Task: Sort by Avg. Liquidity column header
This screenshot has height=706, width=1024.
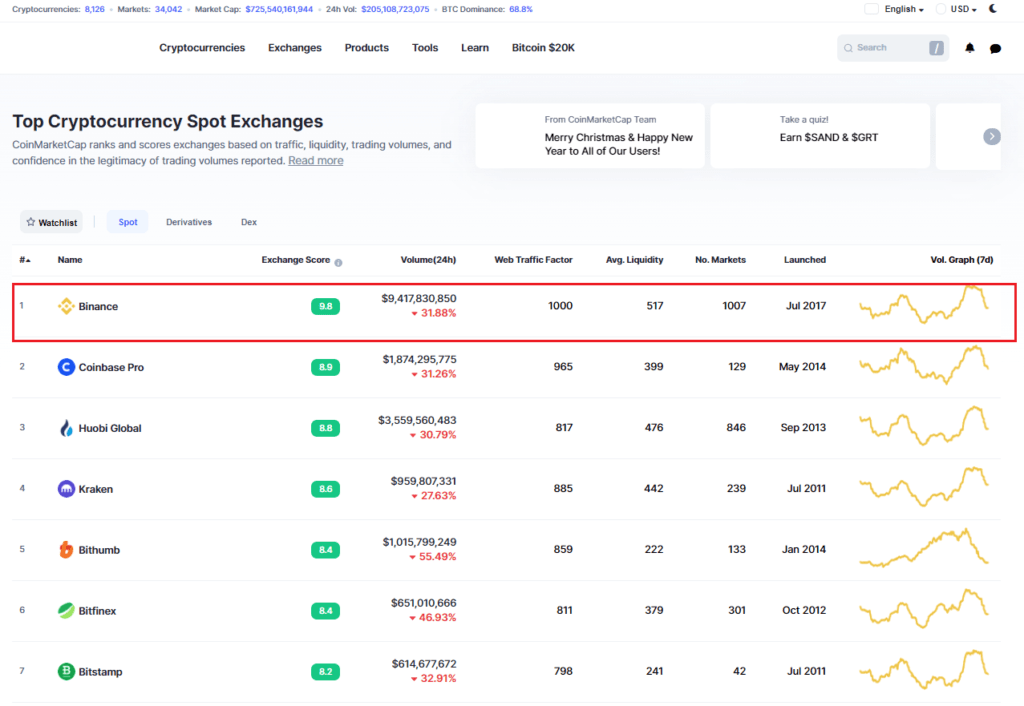Action: 634,260
